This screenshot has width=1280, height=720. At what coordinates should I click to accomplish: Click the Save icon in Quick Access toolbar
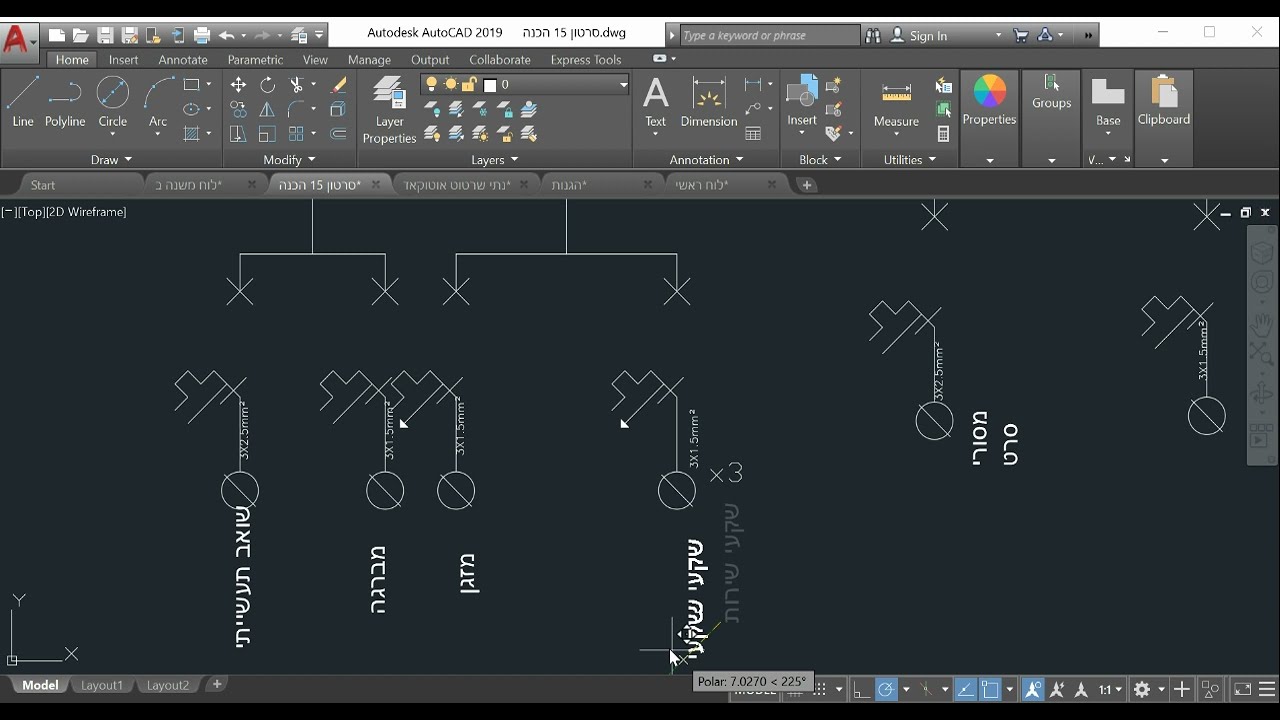pos(105,35)
